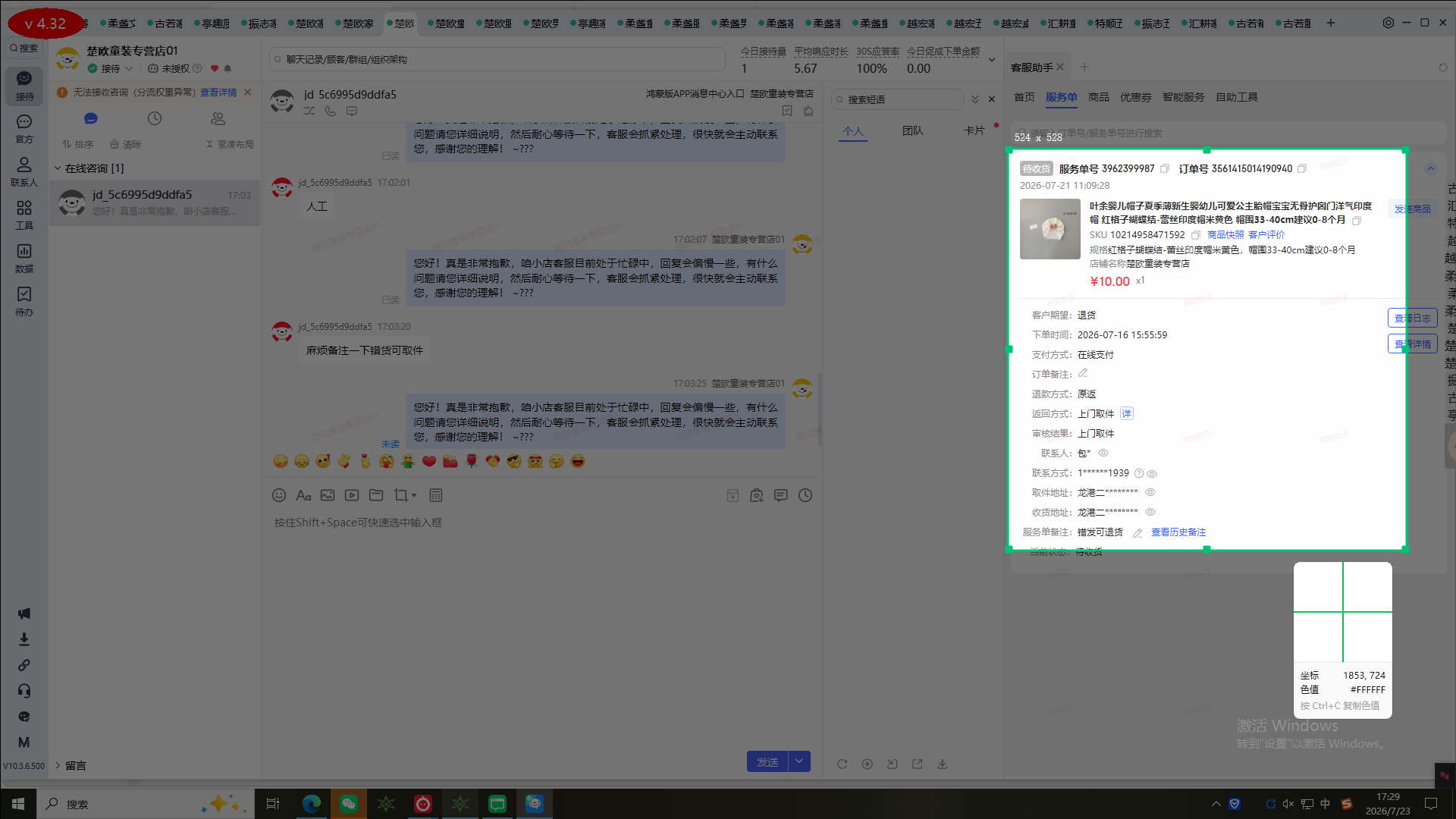
Task: Click the headset support icon in sidebar
Action: tap(24, 691)
